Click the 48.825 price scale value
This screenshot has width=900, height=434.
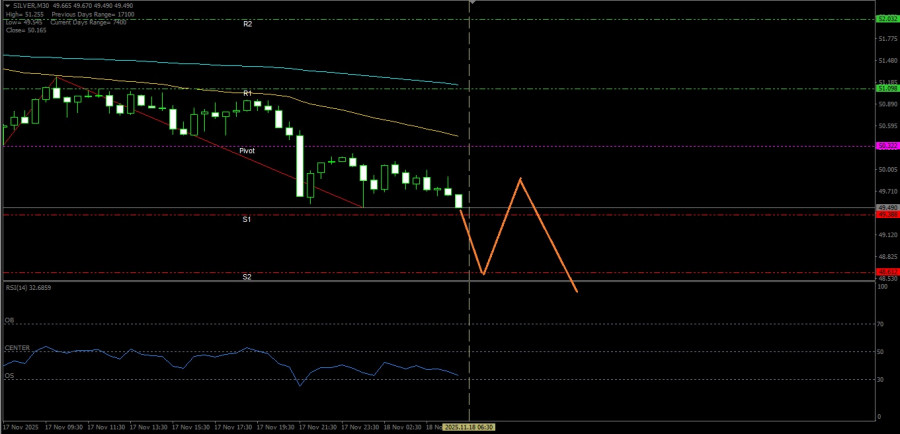(887, 257)
